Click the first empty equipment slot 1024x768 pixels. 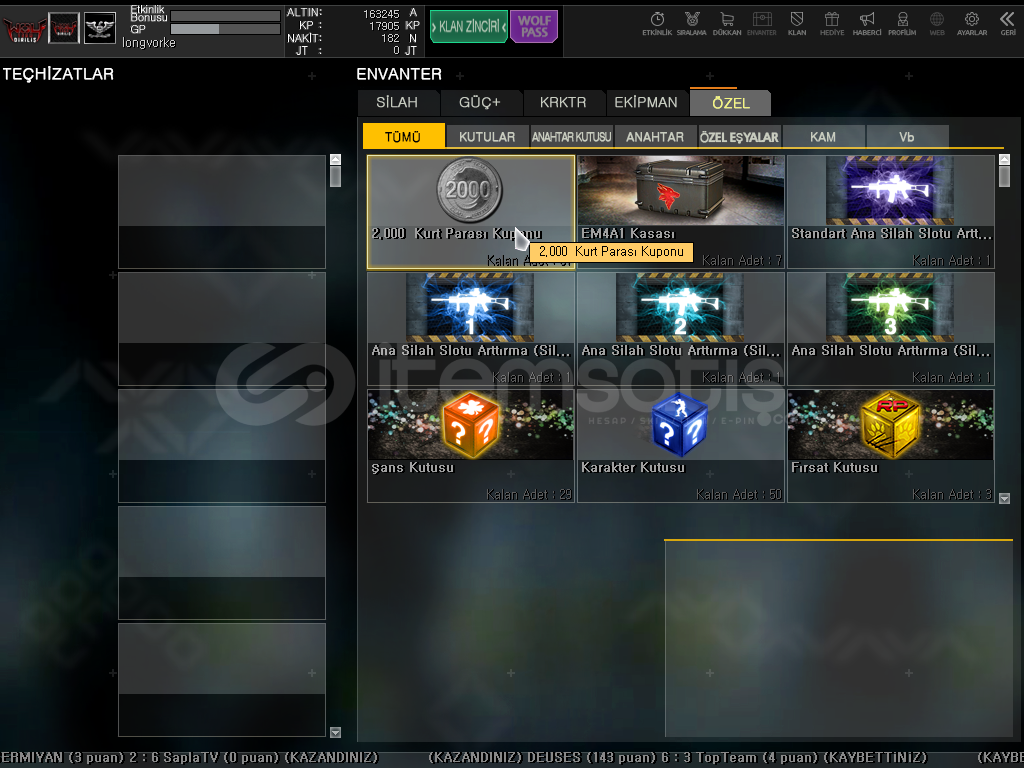pos(222,212)
